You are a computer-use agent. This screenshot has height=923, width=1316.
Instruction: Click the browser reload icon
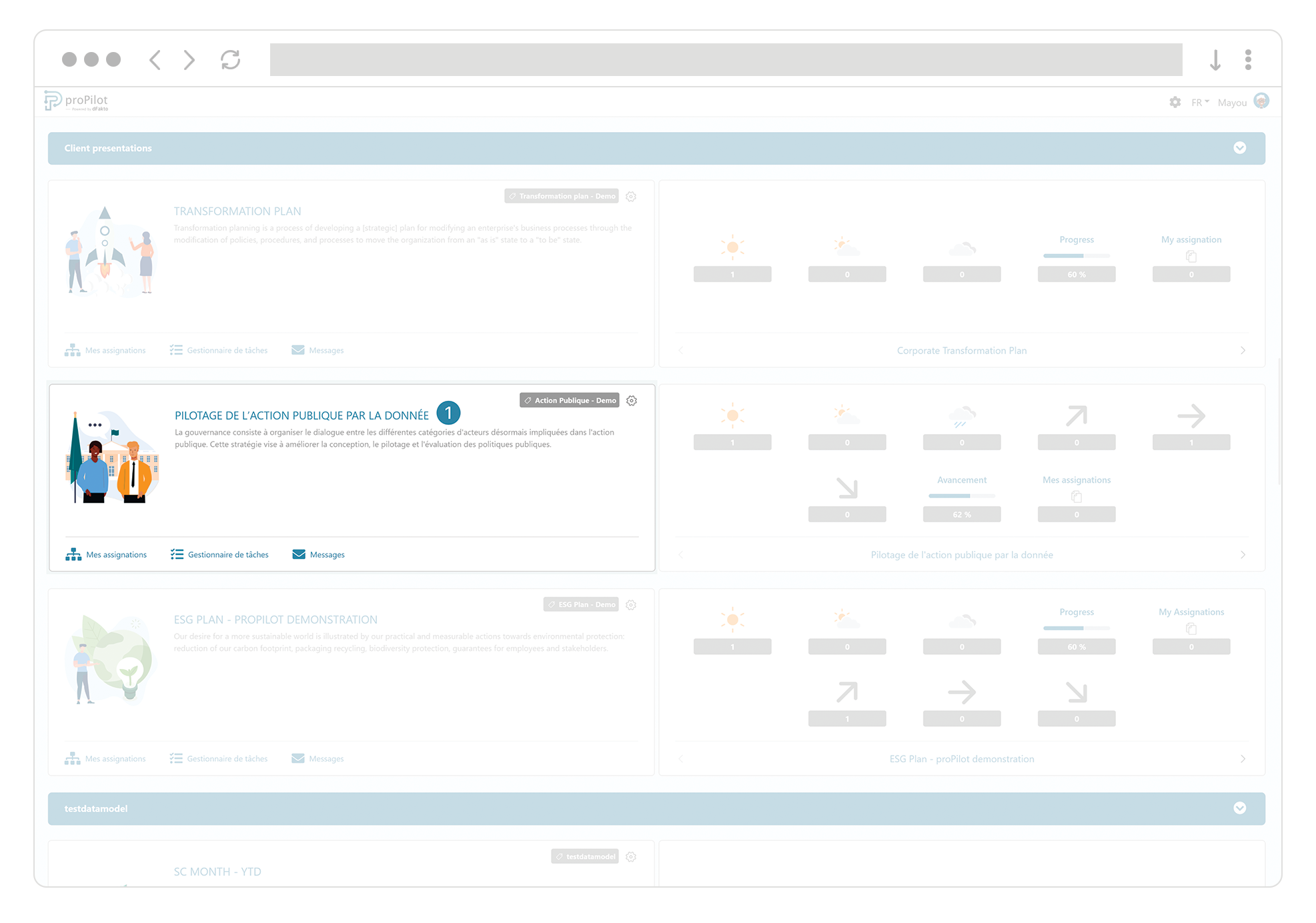[230, 60]
